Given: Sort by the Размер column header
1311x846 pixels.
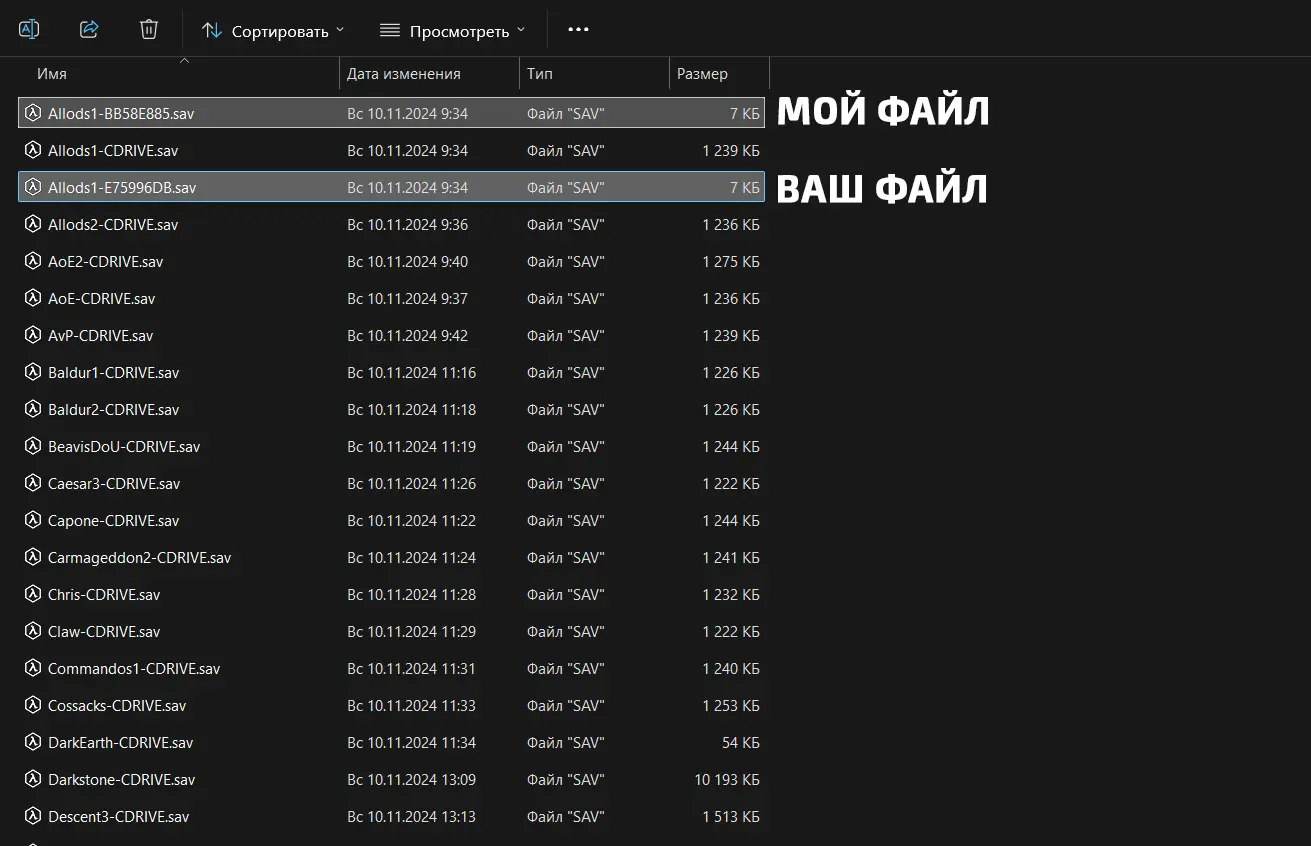Looking at the screenshot, I should [x=702, y=74].
